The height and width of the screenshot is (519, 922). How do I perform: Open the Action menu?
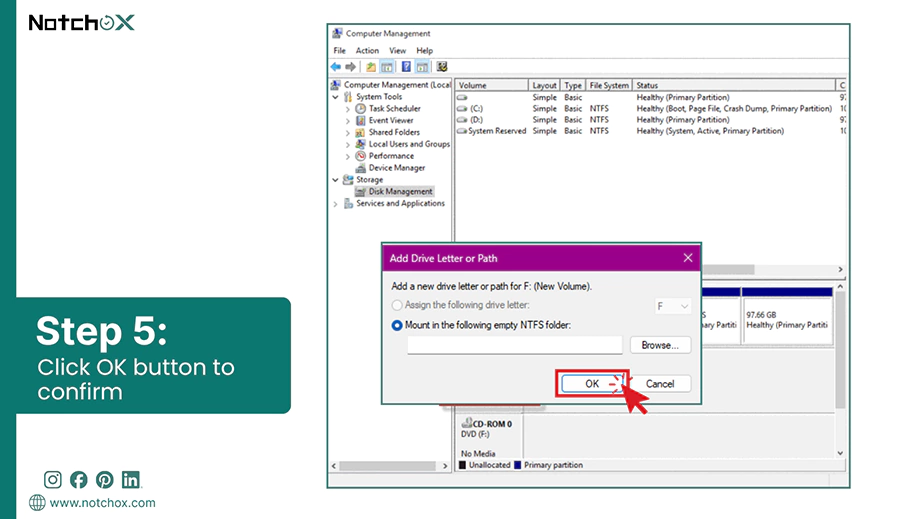(x=367, y=51)
